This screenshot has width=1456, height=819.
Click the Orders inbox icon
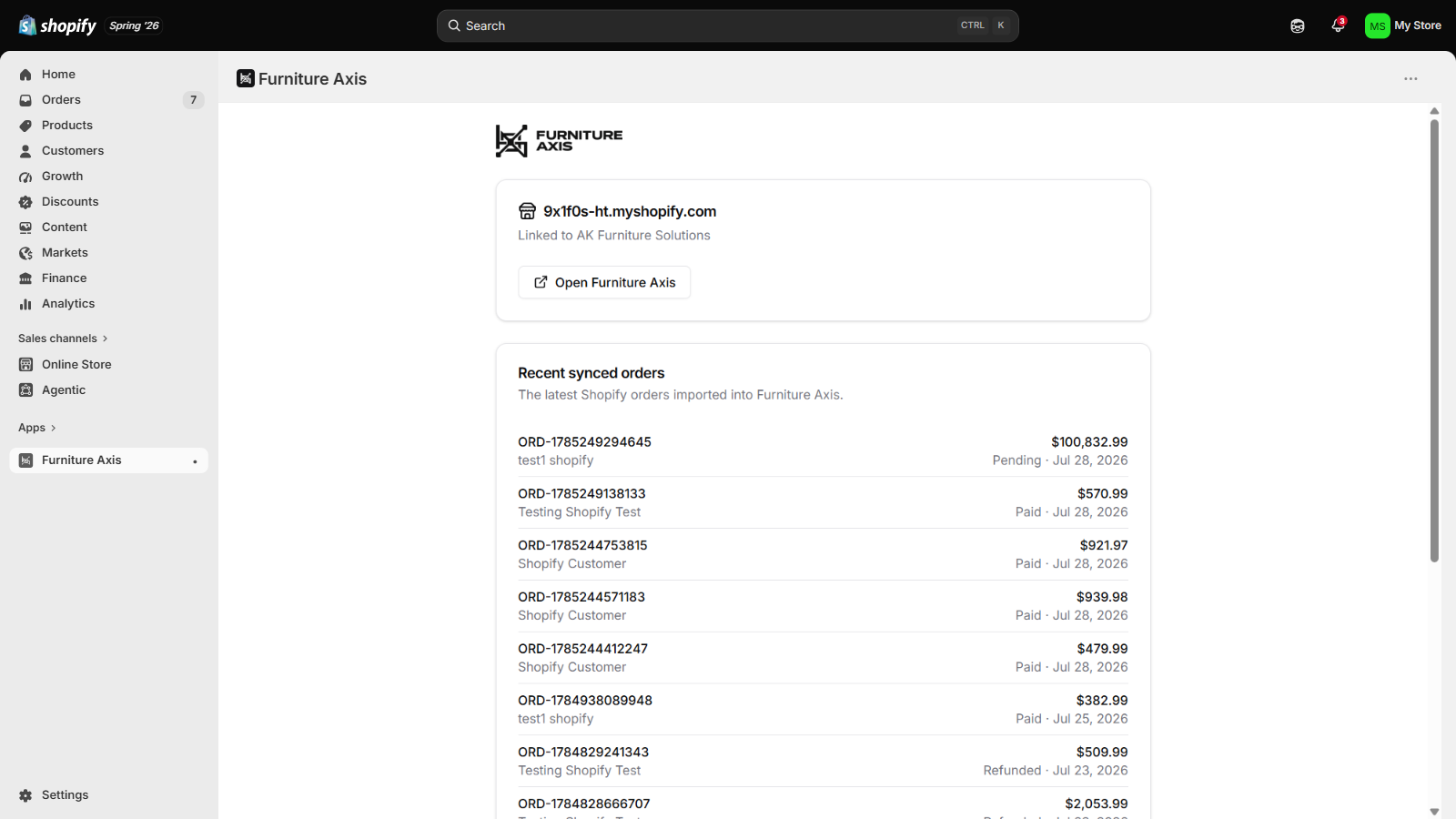(25, 100)
